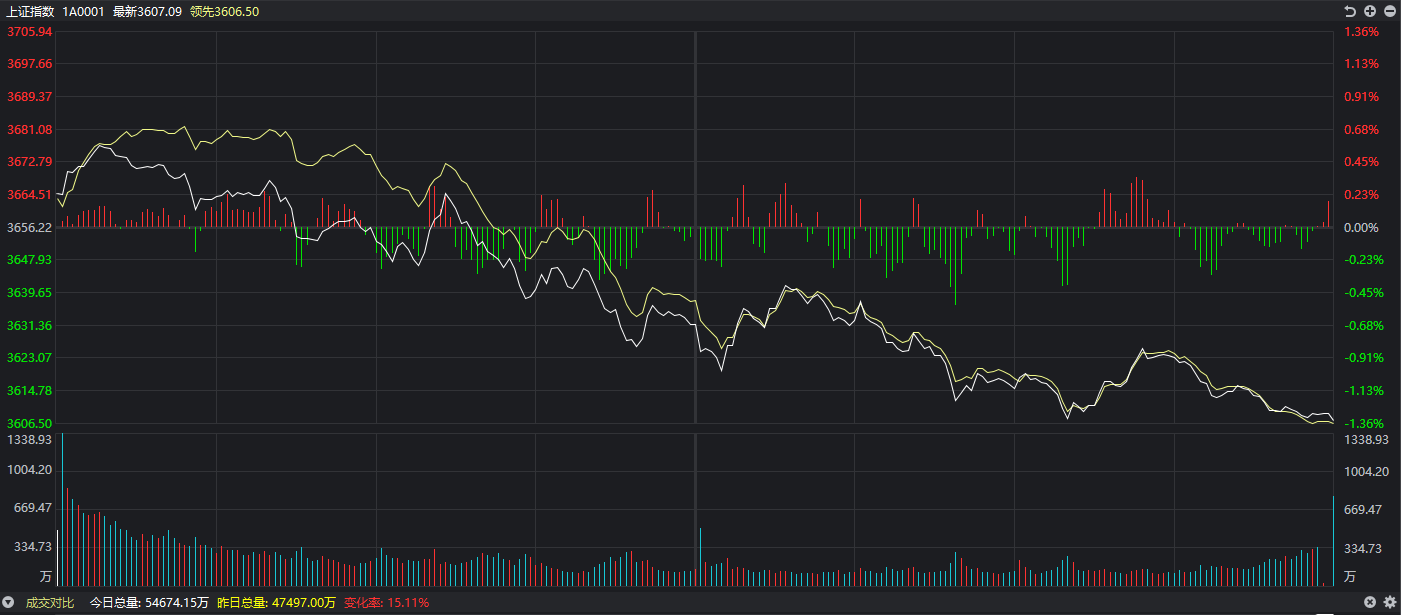Click the 1338.93 volume label on the left axis
Viewport: 1401px width, 615px height.
click(x=30, y=439)
